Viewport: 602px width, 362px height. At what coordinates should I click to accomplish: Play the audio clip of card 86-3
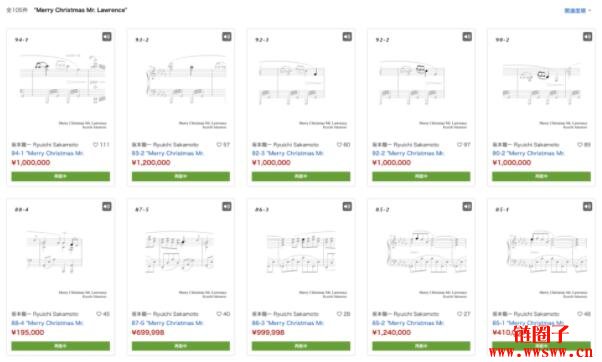pos(347,207)
